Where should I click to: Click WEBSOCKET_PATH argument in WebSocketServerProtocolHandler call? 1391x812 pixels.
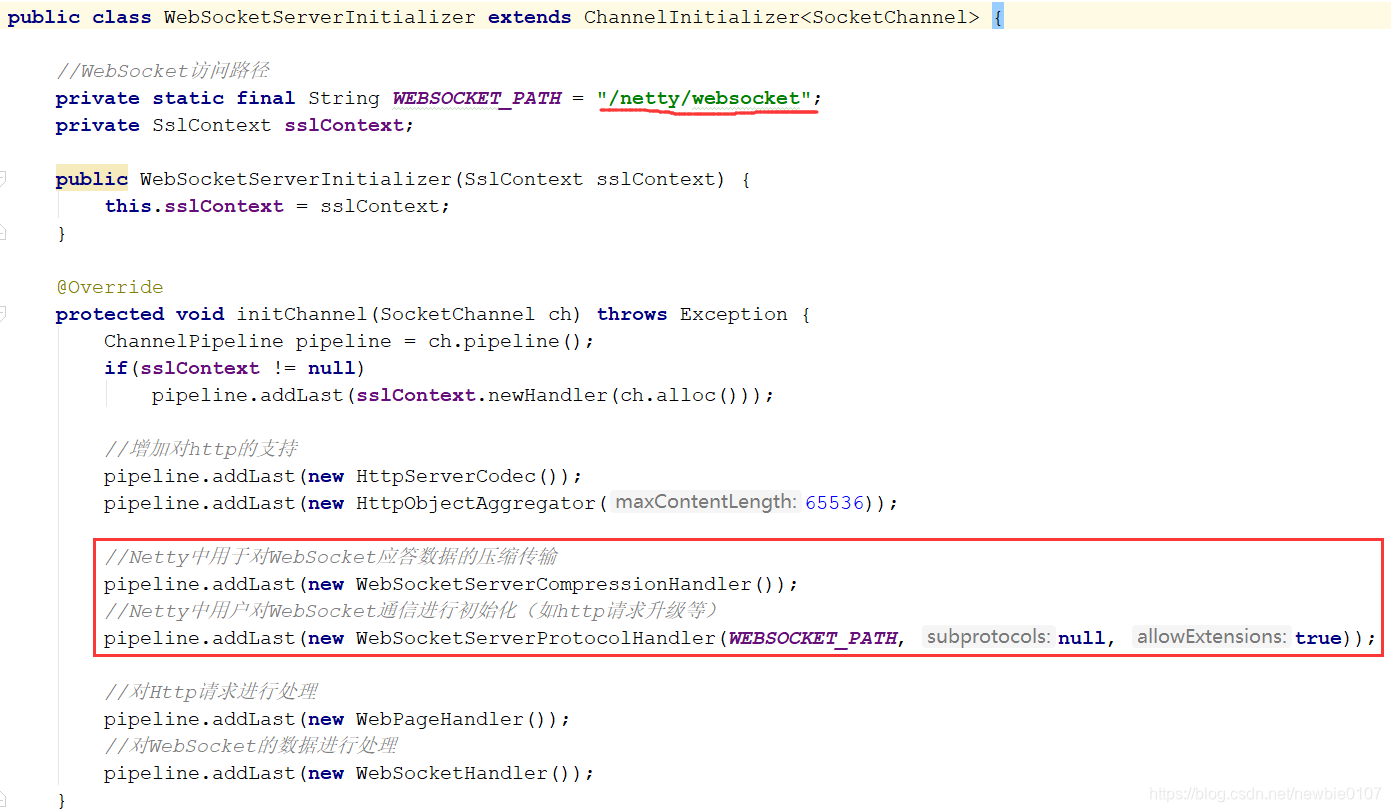coord(813,638)
